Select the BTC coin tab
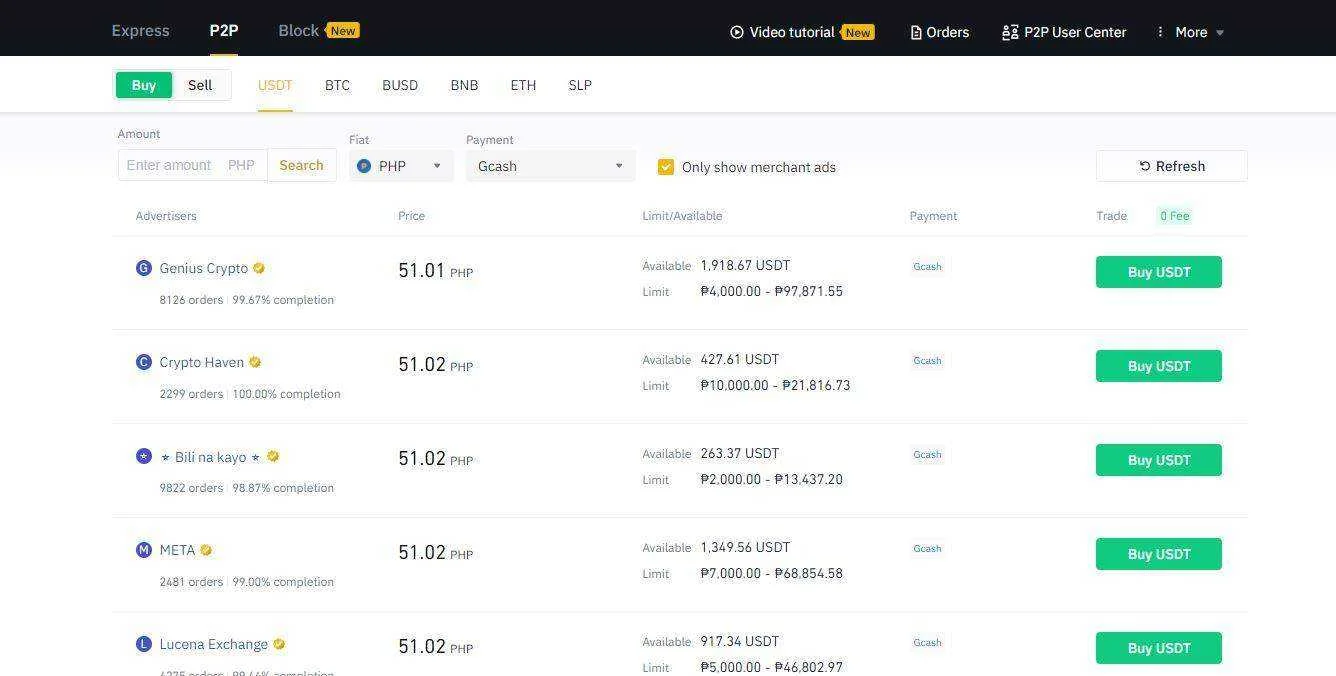1336x676 pixels. [337, 85]
